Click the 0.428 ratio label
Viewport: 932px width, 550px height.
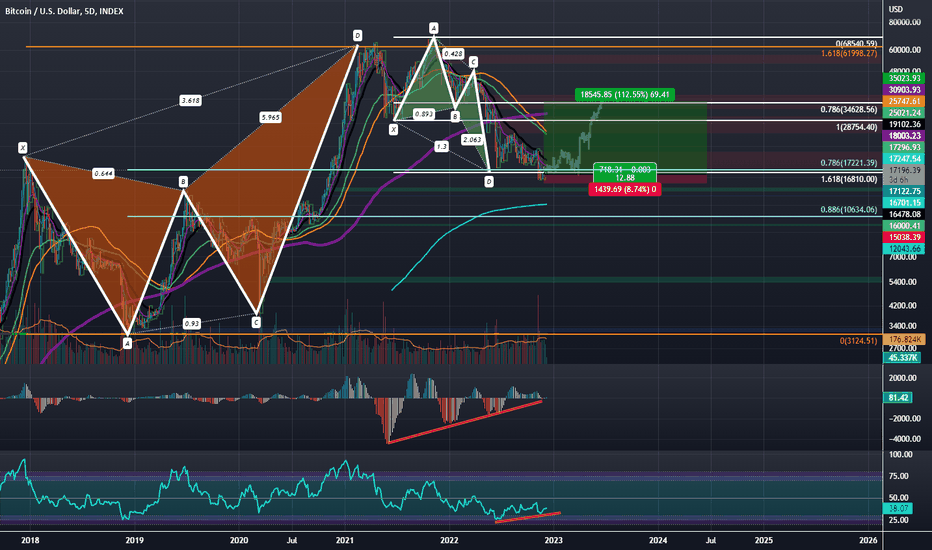pos(453,54)
